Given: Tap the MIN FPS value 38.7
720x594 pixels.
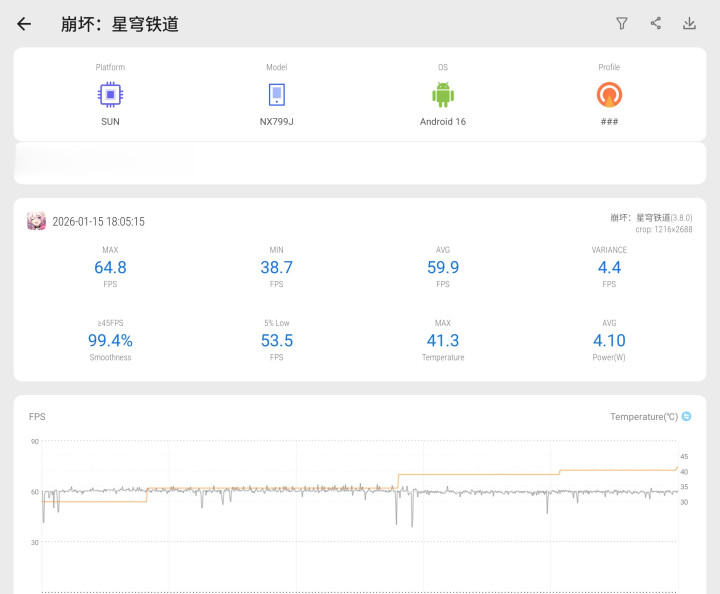Looking at the screenshot, I should click(276, 267).
